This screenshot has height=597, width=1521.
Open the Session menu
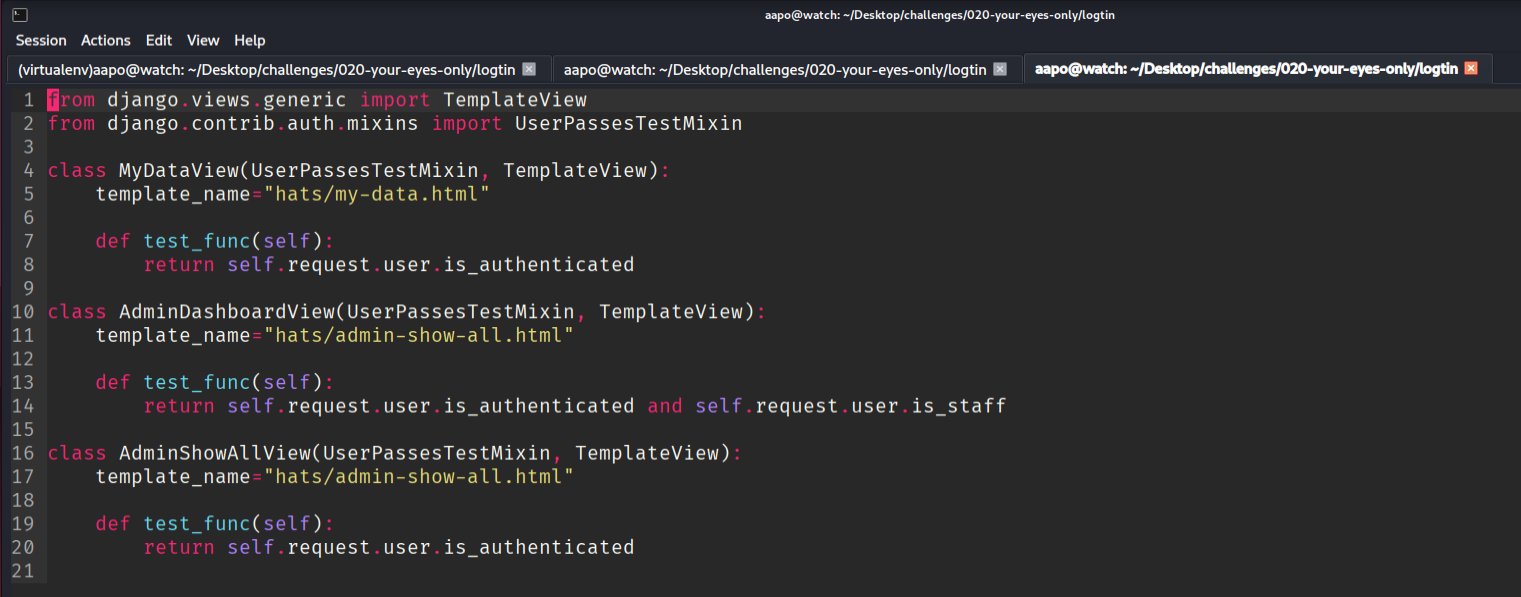click(x=41, y=40)
